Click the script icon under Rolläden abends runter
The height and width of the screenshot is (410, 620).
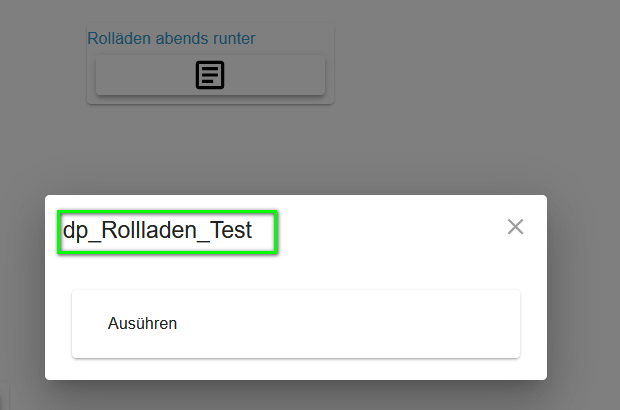210,75
